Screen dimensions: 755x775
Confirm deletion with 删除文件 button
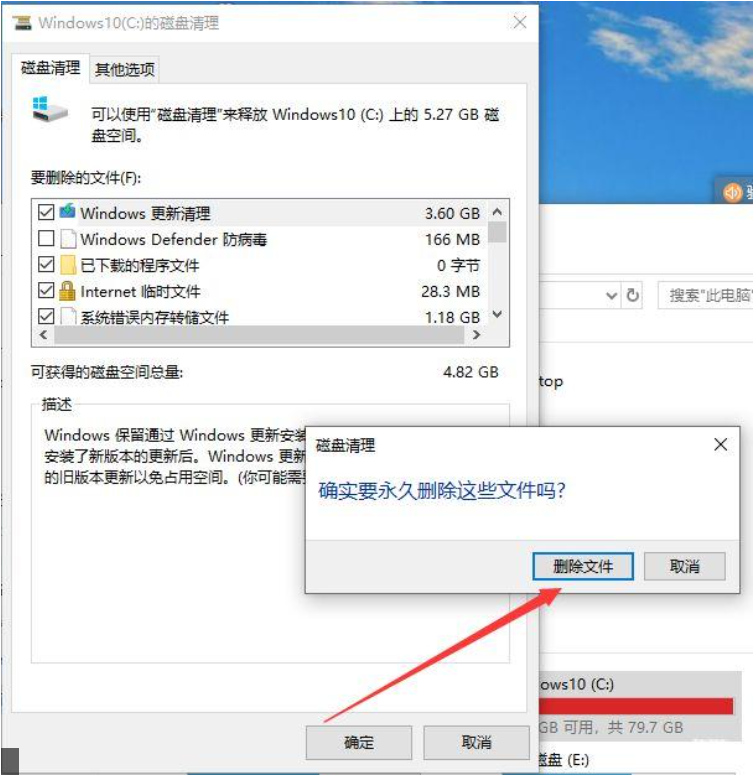(x=583, y=566)
